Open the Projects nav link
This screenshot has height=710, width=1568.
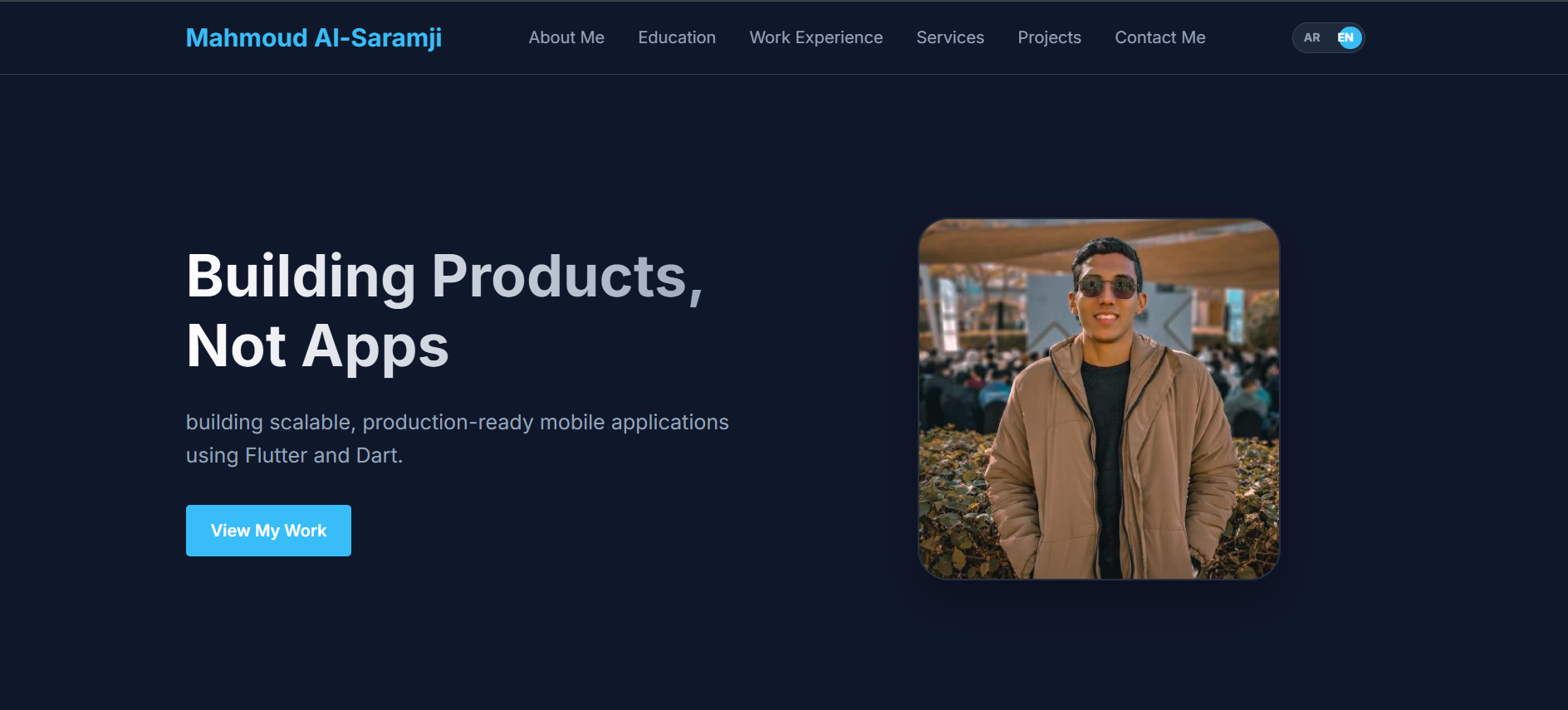click(1049, 37)
